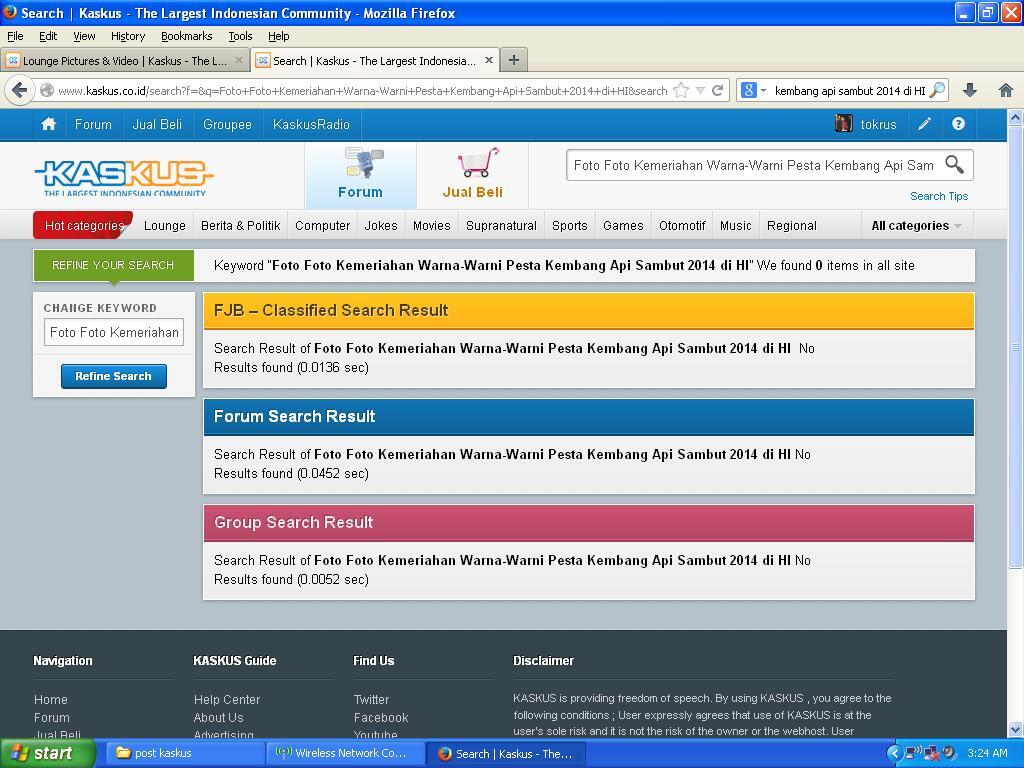
Task: Click the Kaskus logo
Action: pos(124,176)
